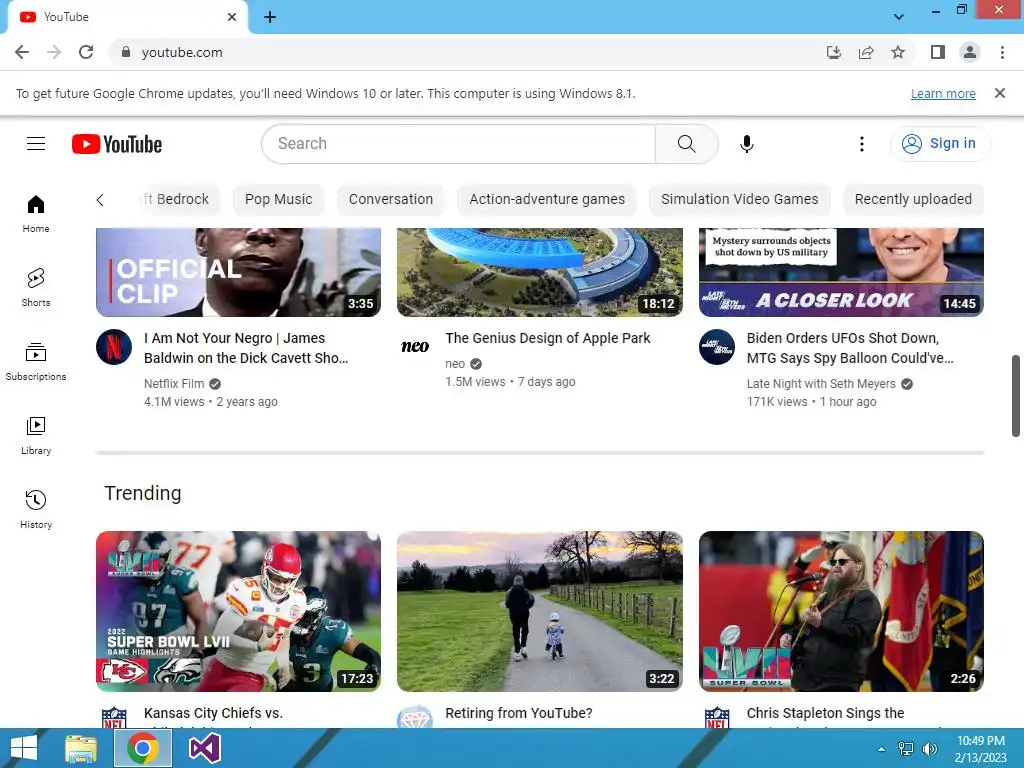Open Chrome profile avatar
This screenshot has height=768, width=1024.
click(970, 52)
